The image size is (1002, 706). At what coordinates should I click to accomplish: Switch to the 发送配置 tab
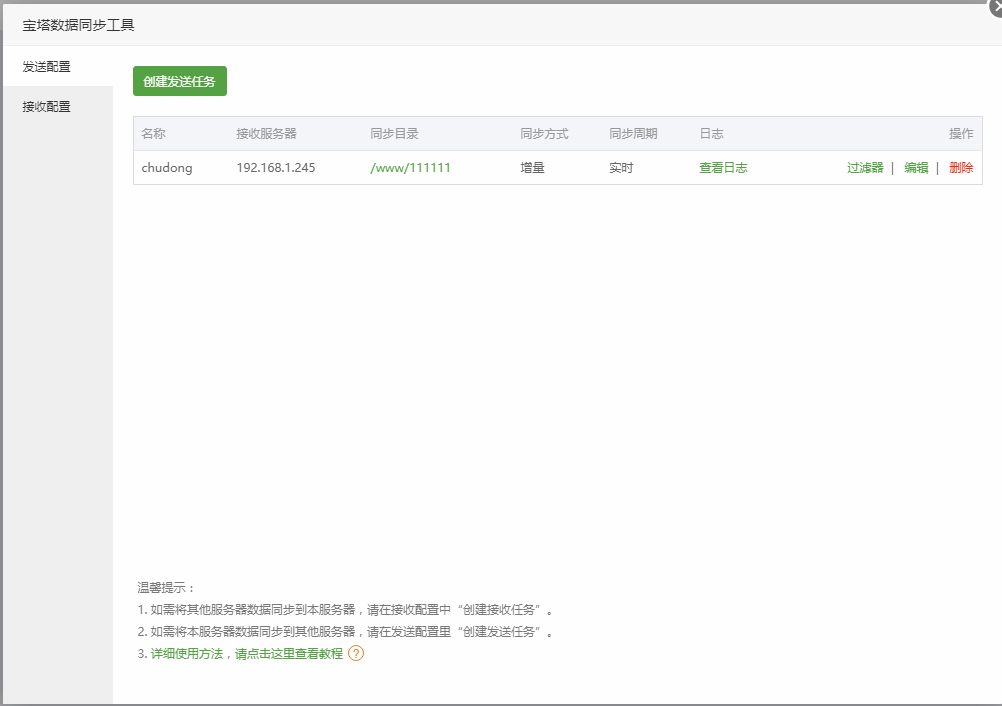coord(47,67)
